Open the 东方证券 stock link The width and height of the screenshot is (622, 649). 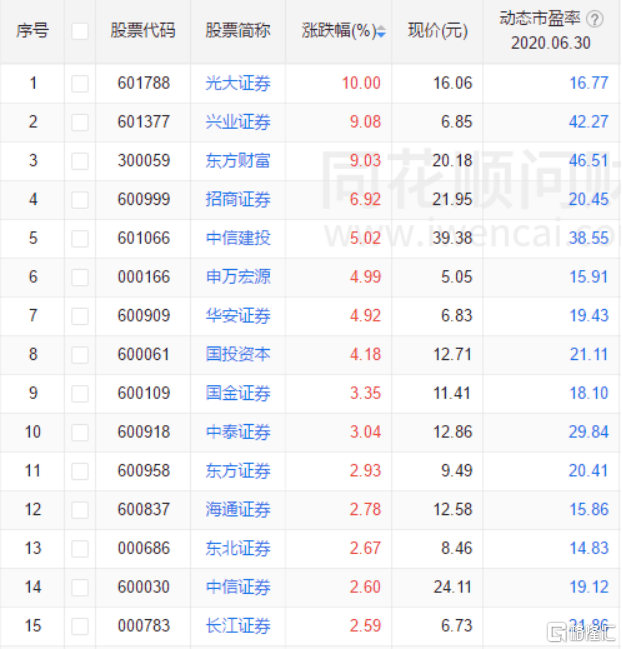pyautogui.click(x=238, y=471)
